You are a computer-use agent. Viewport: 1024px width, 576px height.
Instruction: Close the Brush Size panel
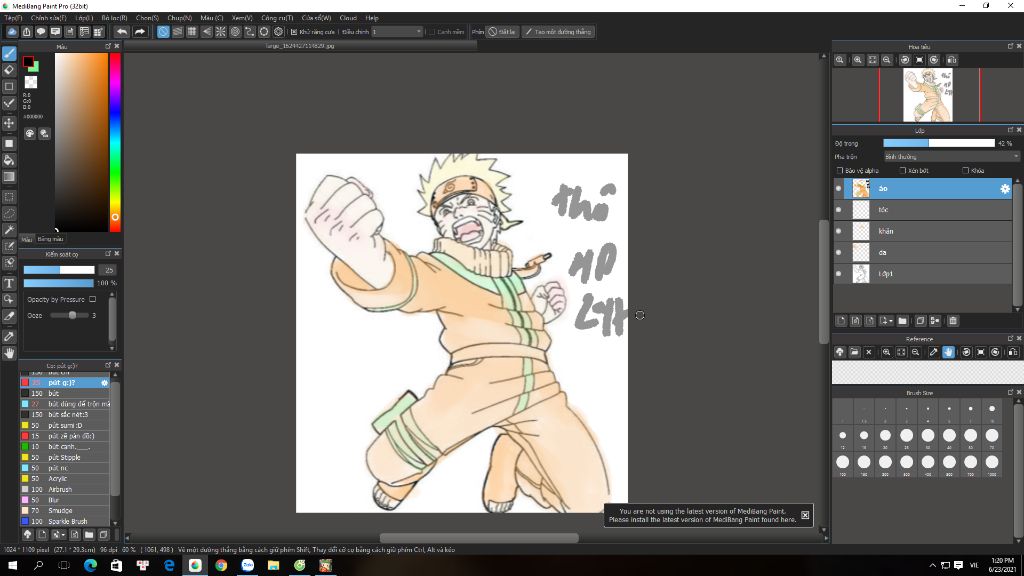pyautogui.click(x=1018, y=392)
